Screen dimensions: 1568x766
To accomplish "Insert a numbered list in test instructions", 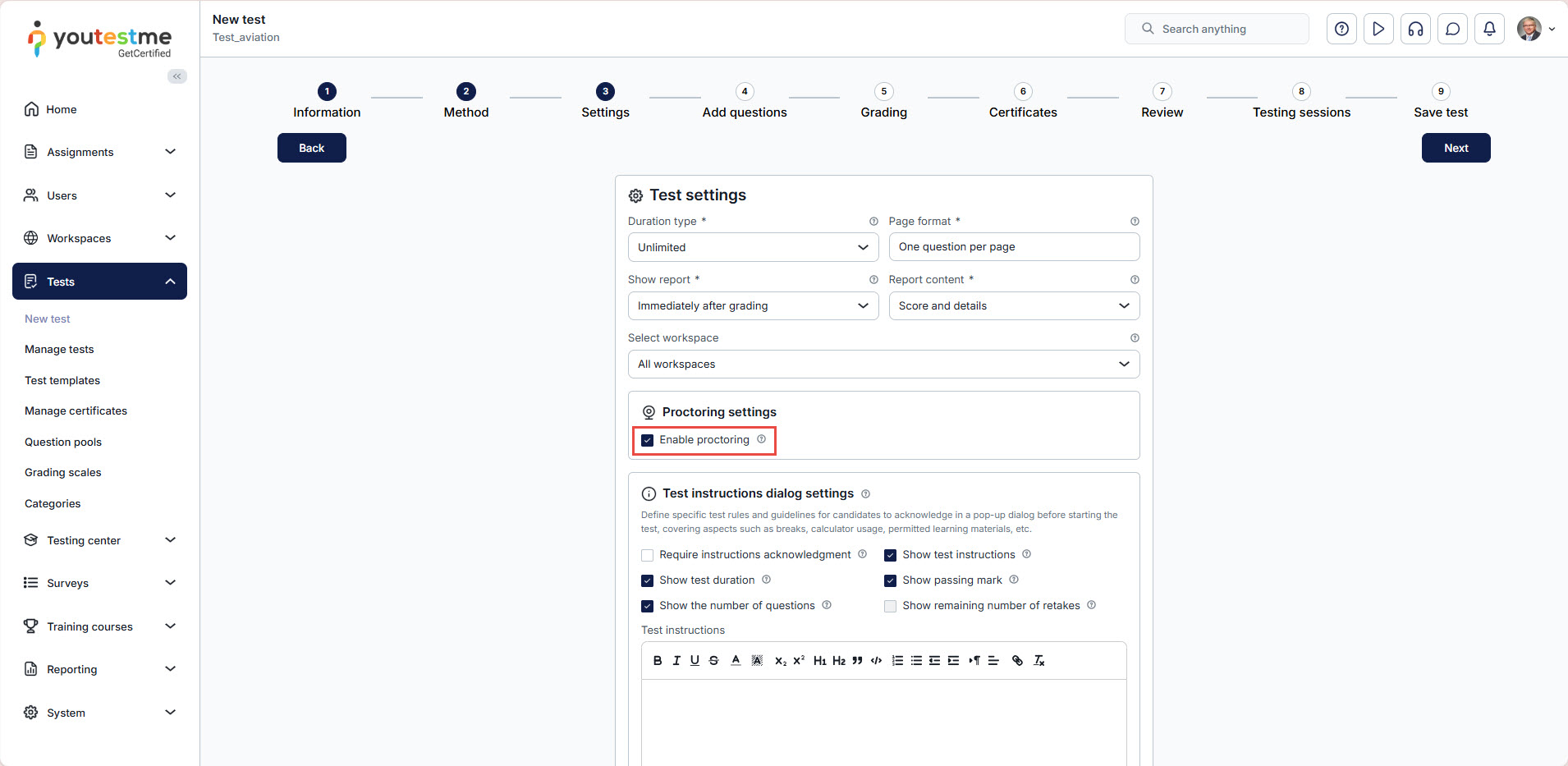I will tap(897, 661).
